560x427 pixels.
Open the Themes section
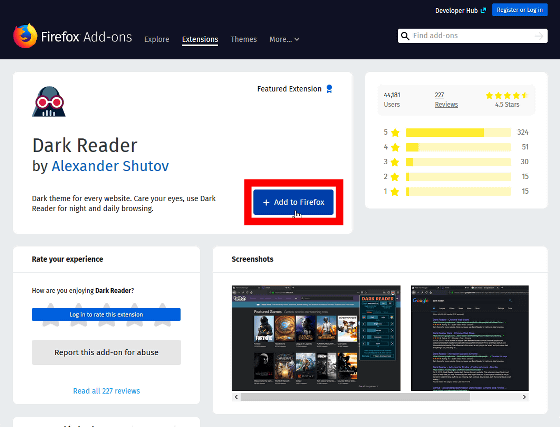(244, 39)
